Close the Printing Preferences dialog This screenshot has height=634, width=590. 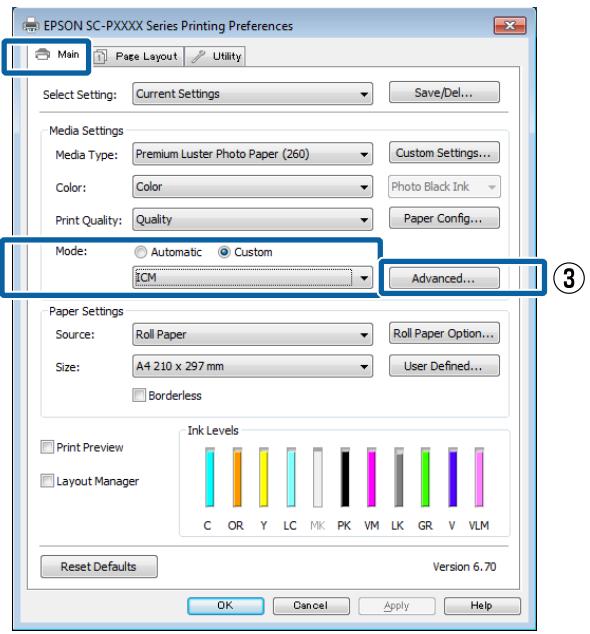(510, 26)
